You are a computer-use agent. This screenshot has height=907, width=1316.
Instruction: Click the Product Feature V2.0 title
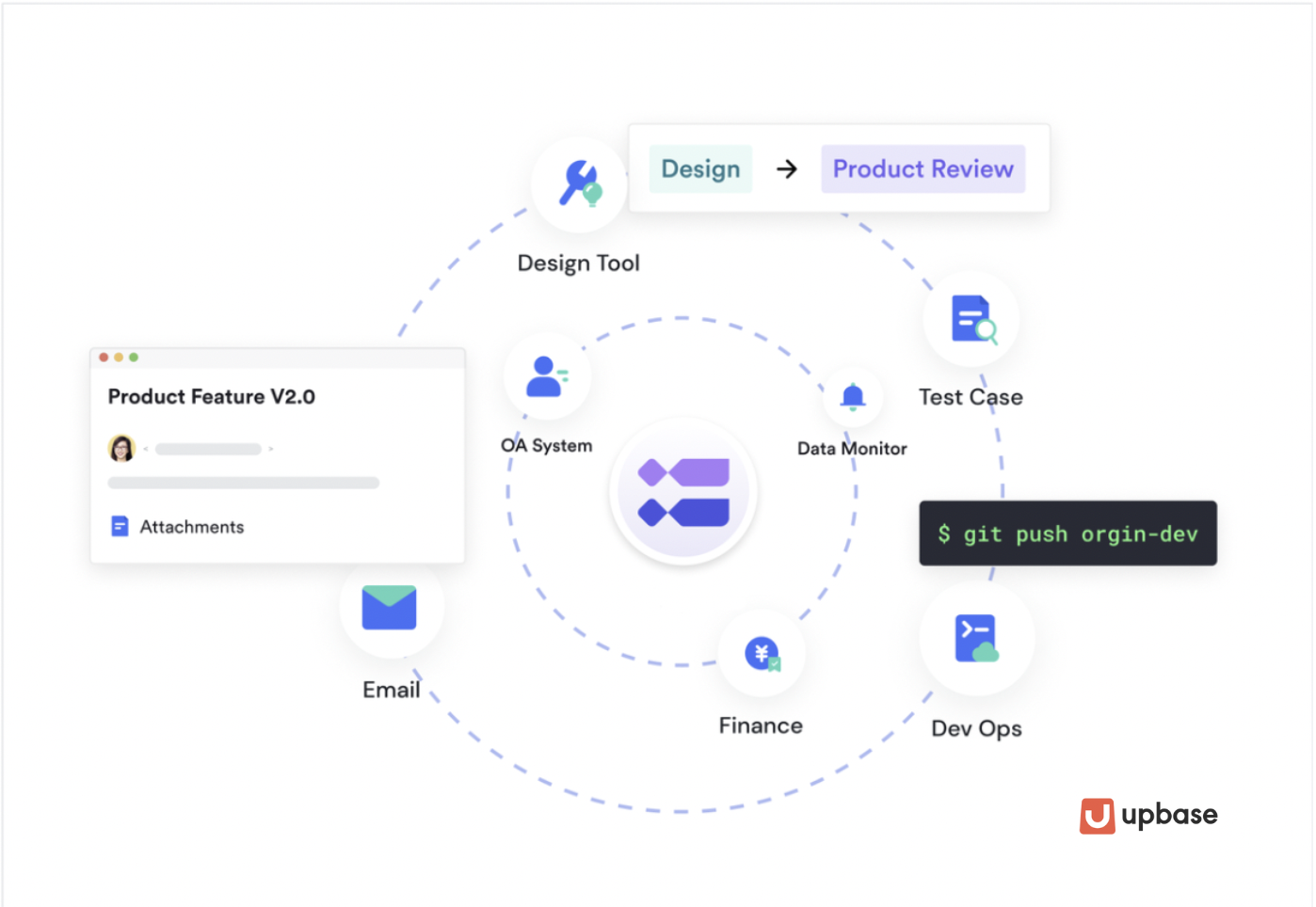pos(212,397)
